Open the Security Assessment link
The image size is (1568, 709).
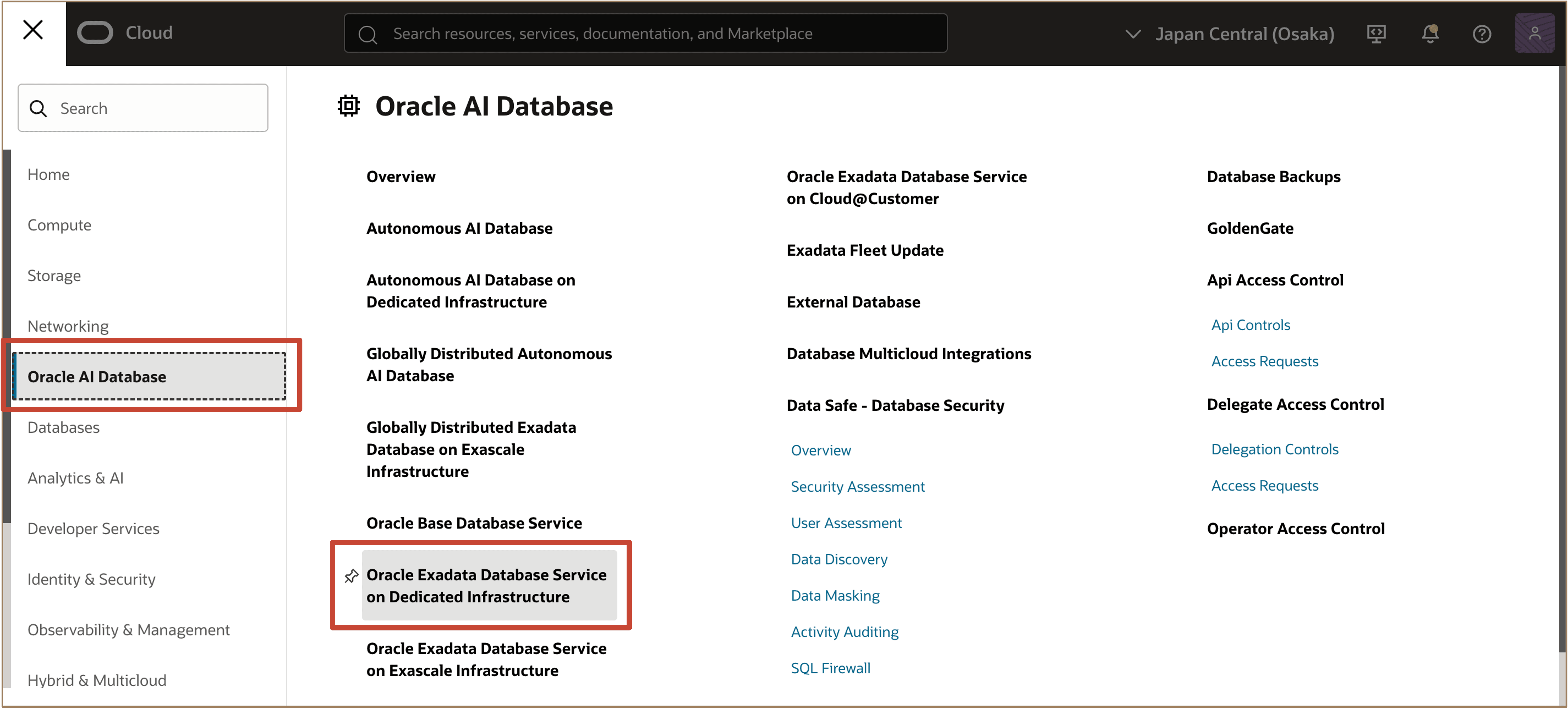(x=857, y=486)
